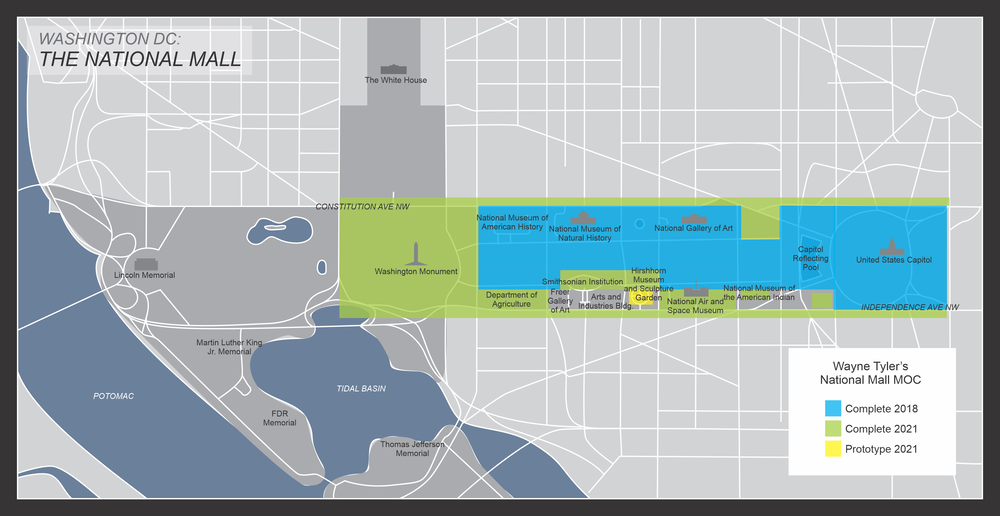Click 'WASHINGTON DC:' heading text
This screenshot has height=516, width=1000.
click(110, 38)
